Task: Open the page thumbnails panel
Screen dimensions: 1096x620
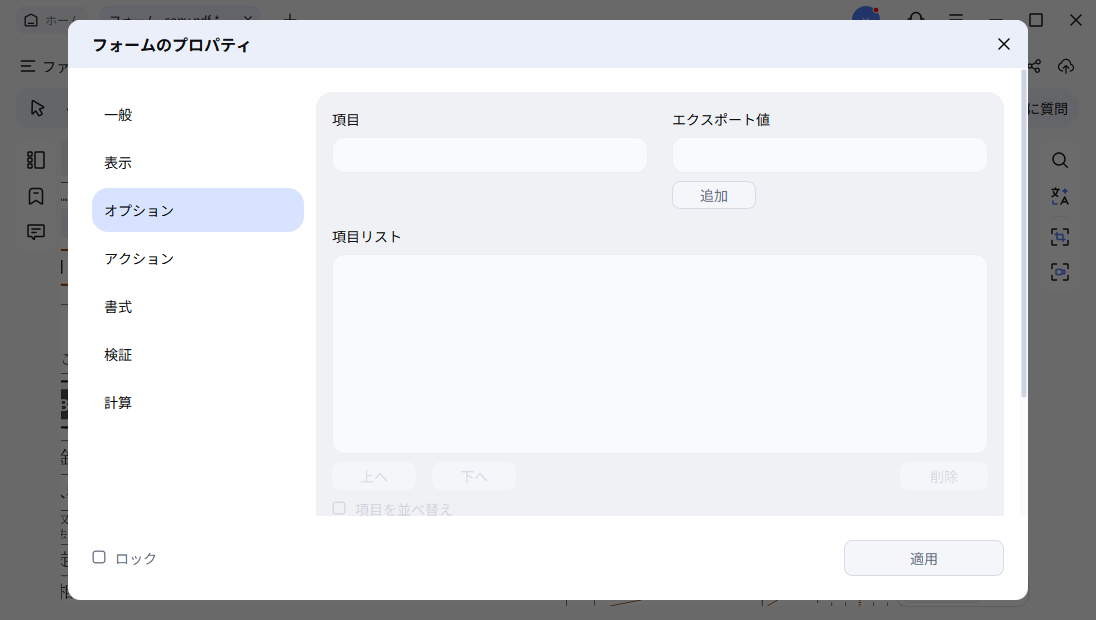Action: point(35,159)
